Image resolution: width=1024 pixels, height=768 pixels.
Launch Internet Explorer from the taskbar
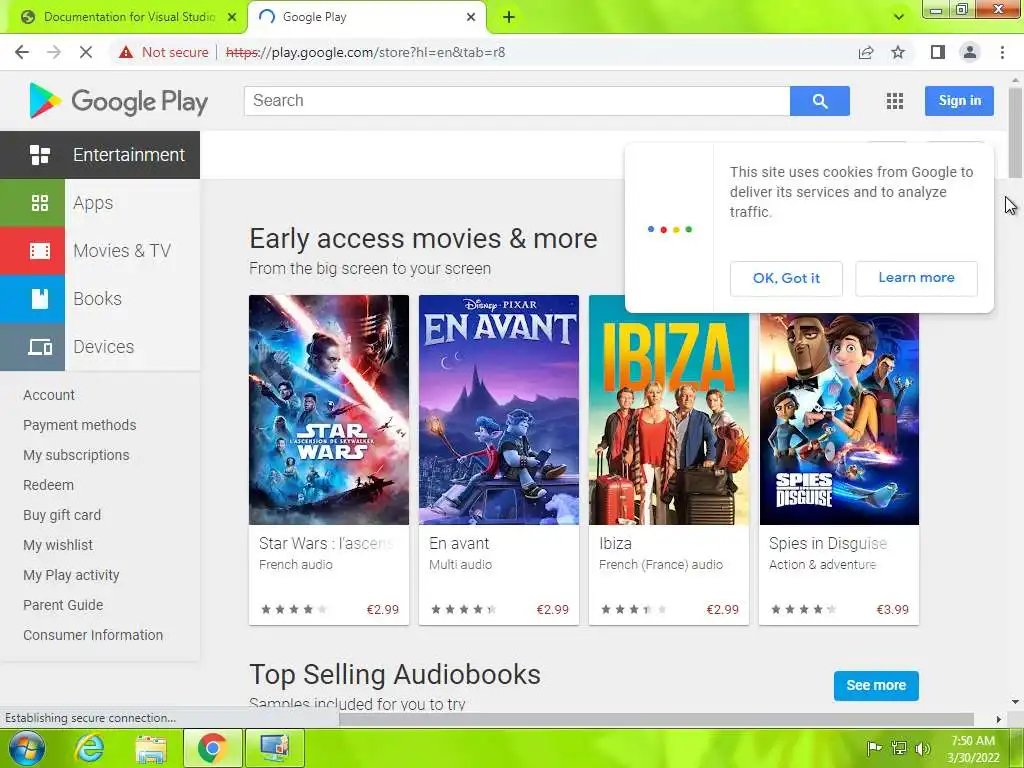click(x=89, y=748)
